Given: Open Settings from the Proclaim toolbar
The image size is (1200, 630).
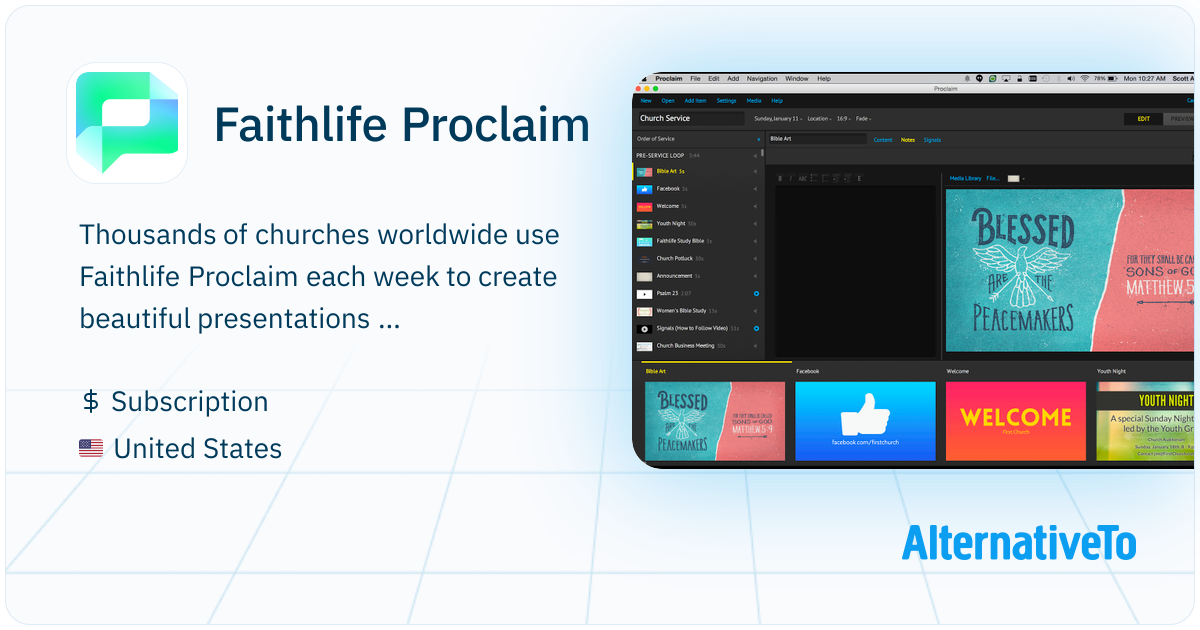Looking at the screenshot, I should [726, 101].
